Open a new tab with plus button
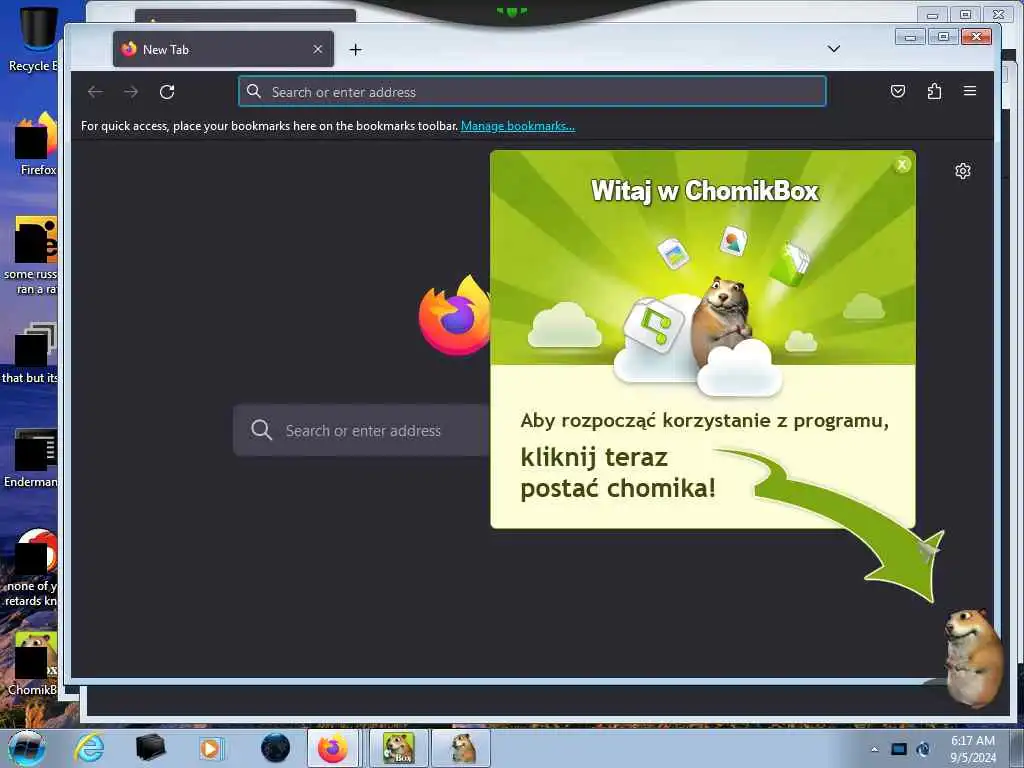 pyautogui.click(x=355, y=50)
